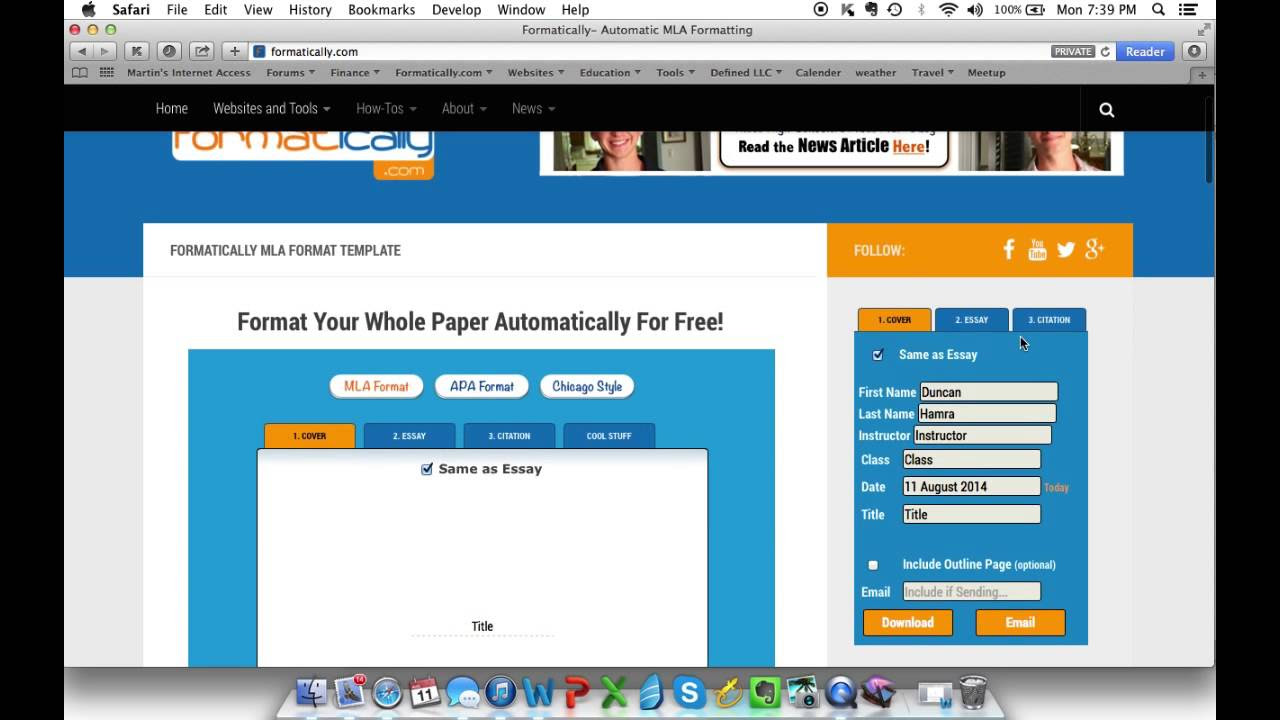Open the Education bookmarks folder
The image size is (1280, 720).
[x=610, y=73]
